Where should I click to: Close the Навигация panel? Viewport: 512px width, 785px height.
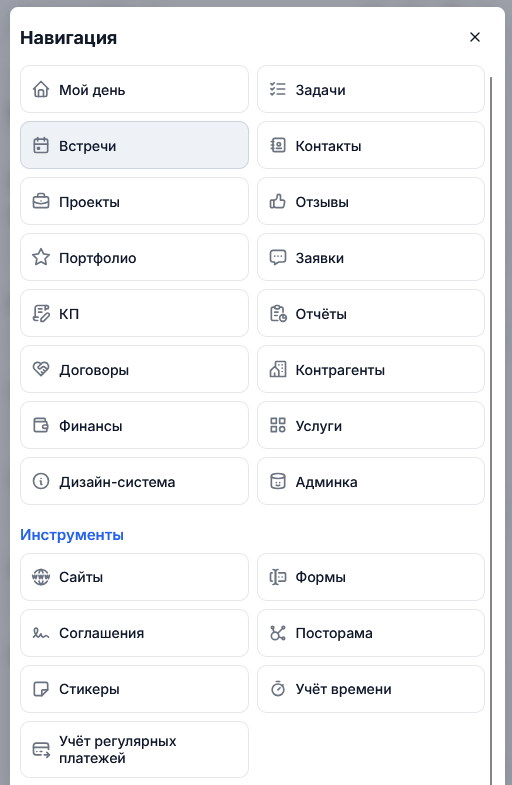pos(475,37)
